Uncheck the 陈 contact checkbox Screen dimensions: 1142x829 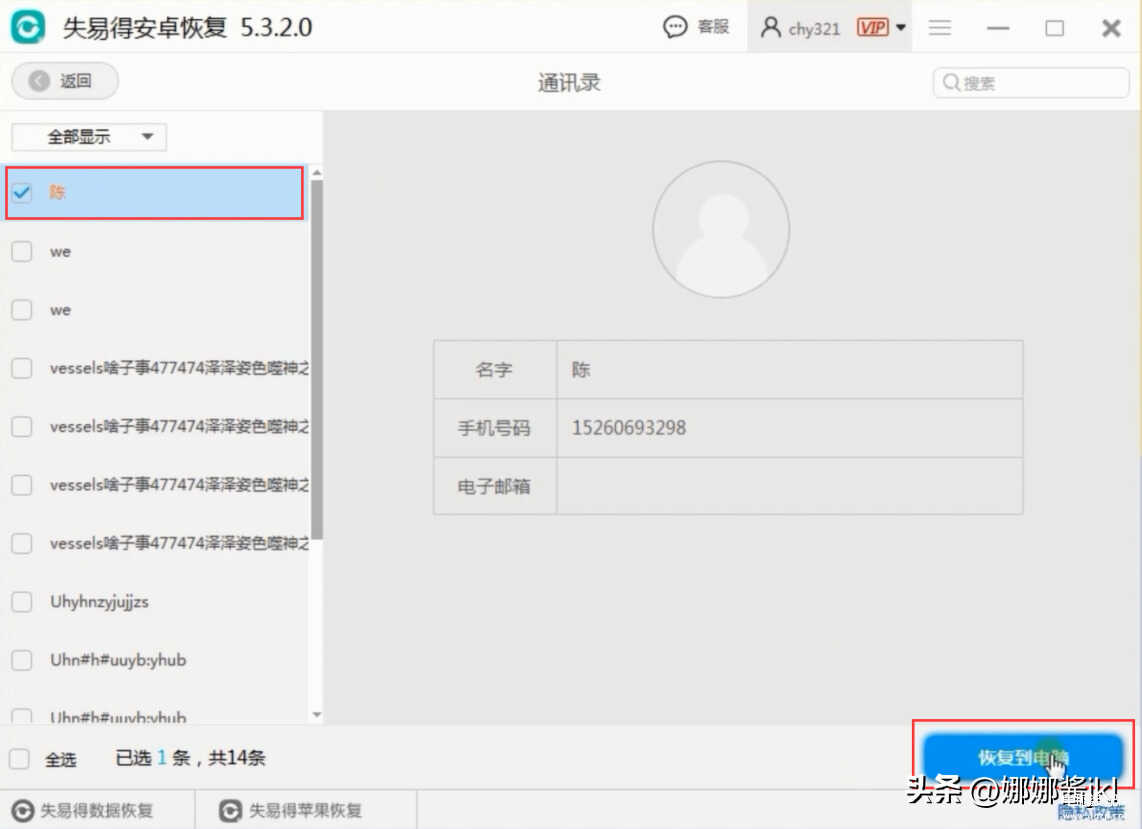22,193
